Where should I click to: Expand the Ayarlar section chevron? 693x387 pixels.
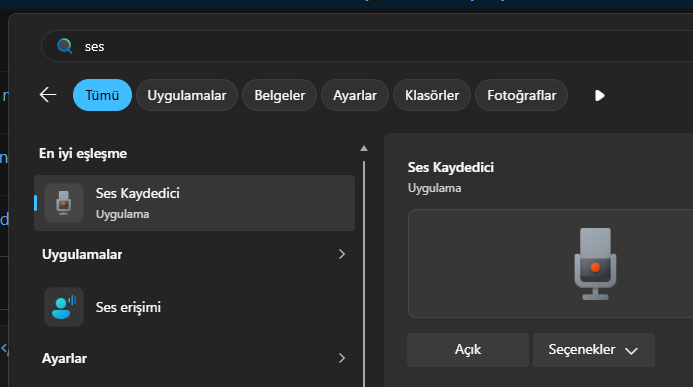click(342, 358)
